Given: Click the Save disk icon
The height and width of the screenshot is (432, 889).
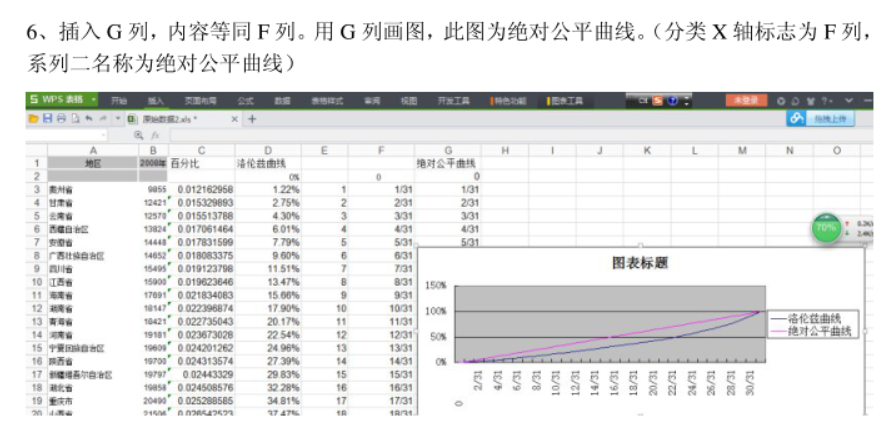Looking at the screenshot, I should 48,119.
